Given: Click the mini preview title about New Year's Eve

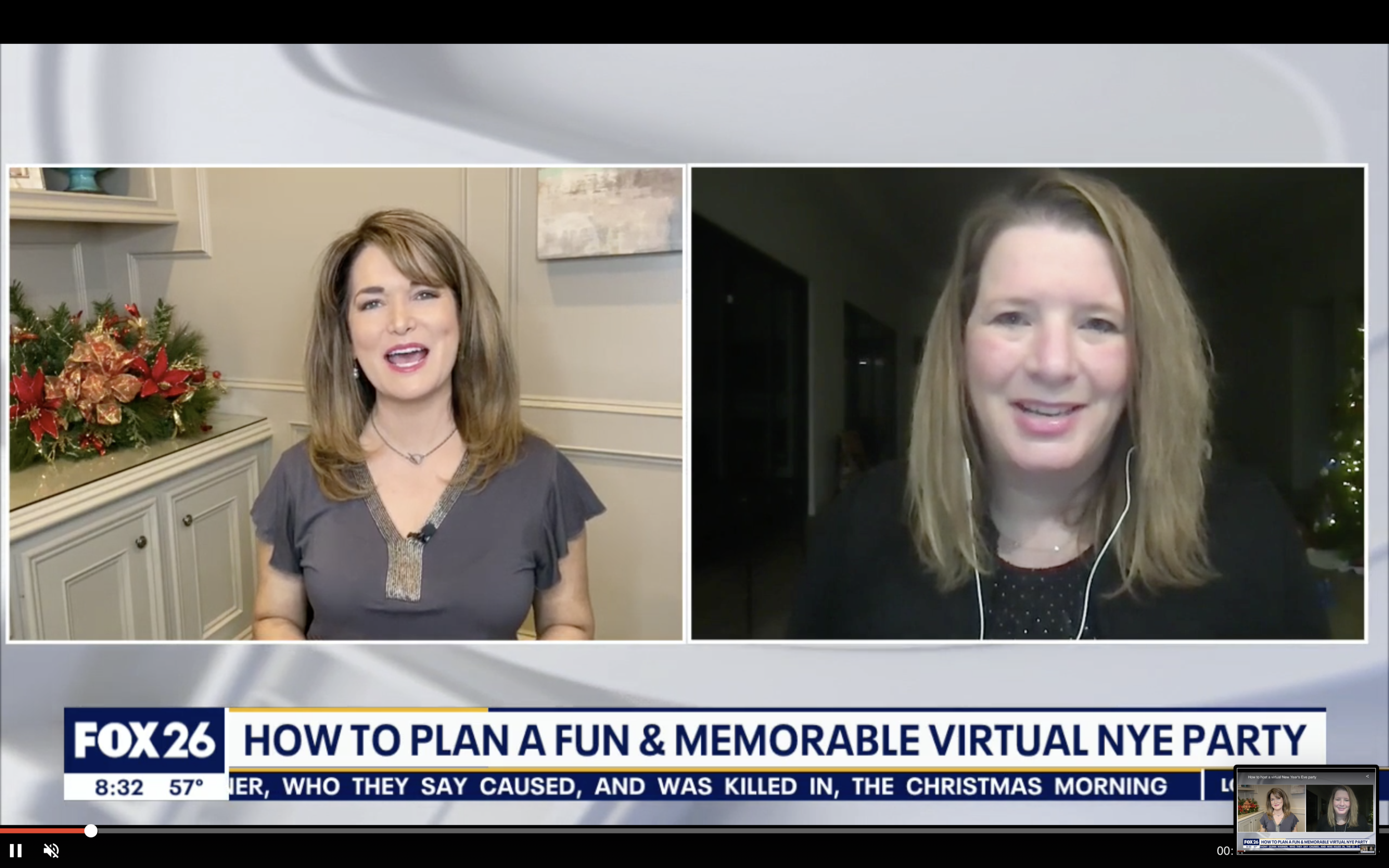Looking at the screenshot, I should (x=1282, y=777).
